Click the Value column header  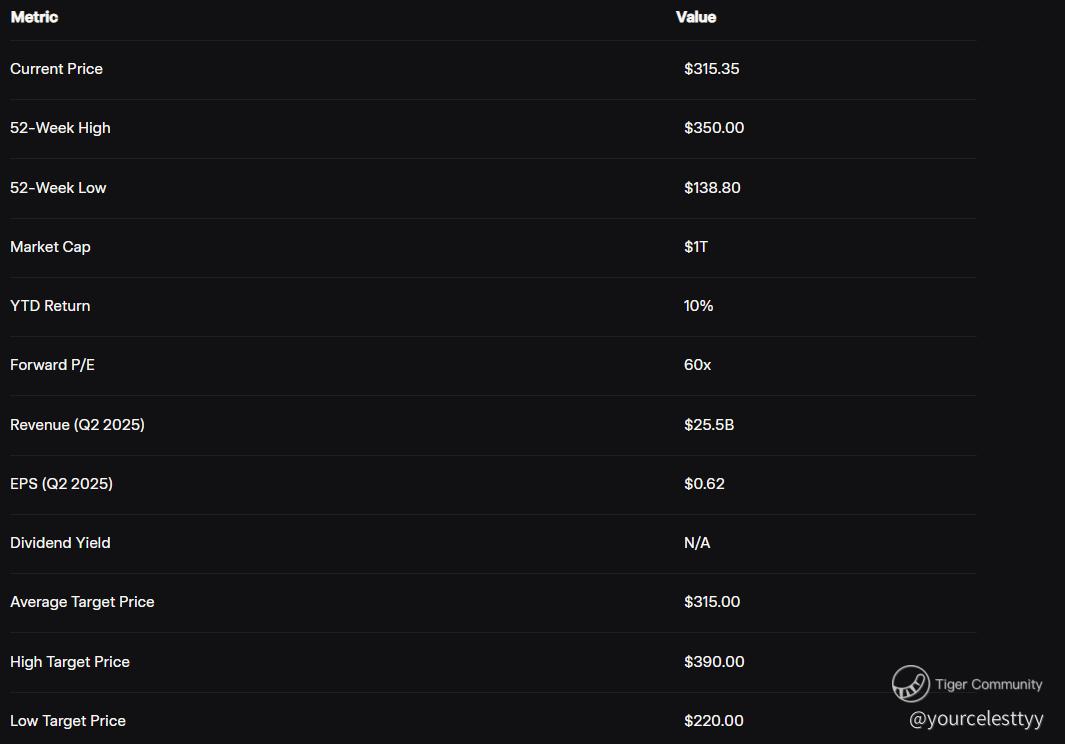(x=696, y=17)
